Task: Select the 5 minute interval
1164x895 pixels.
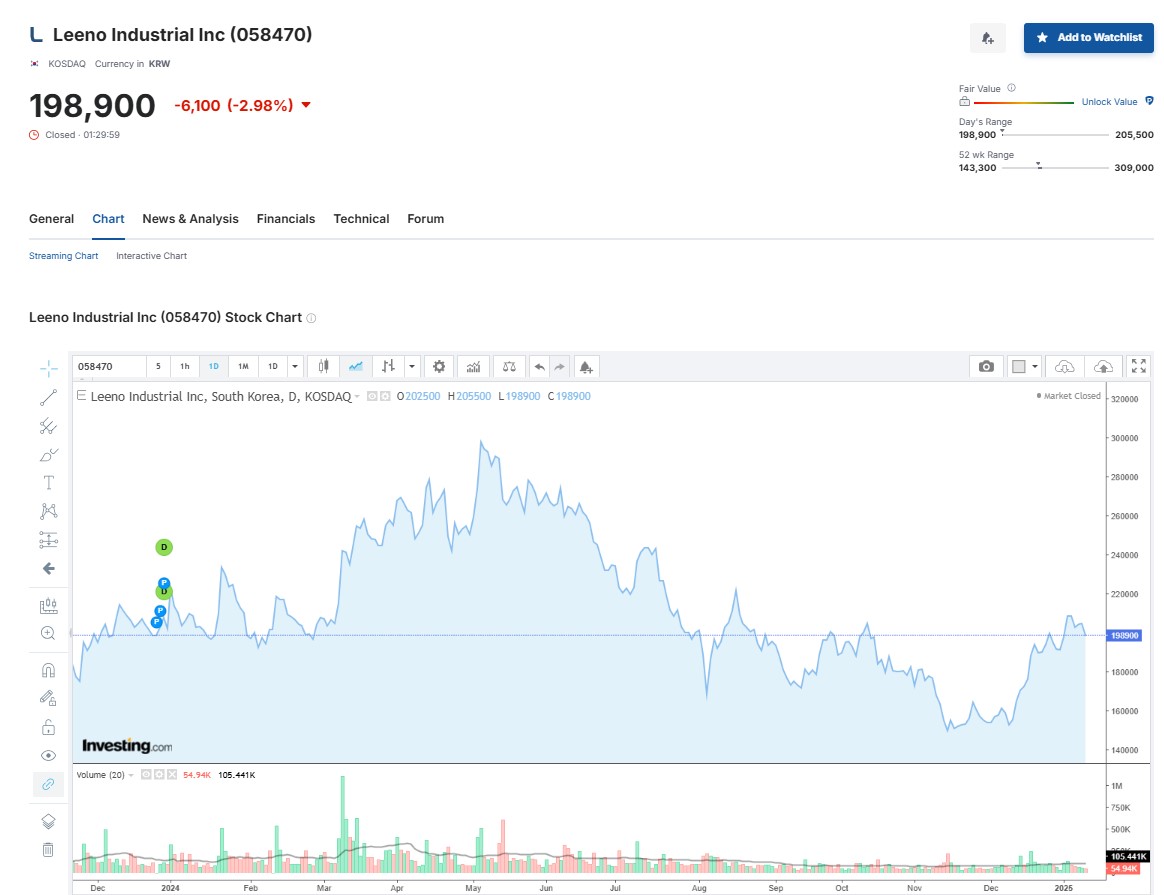Action: click(158, 367)
